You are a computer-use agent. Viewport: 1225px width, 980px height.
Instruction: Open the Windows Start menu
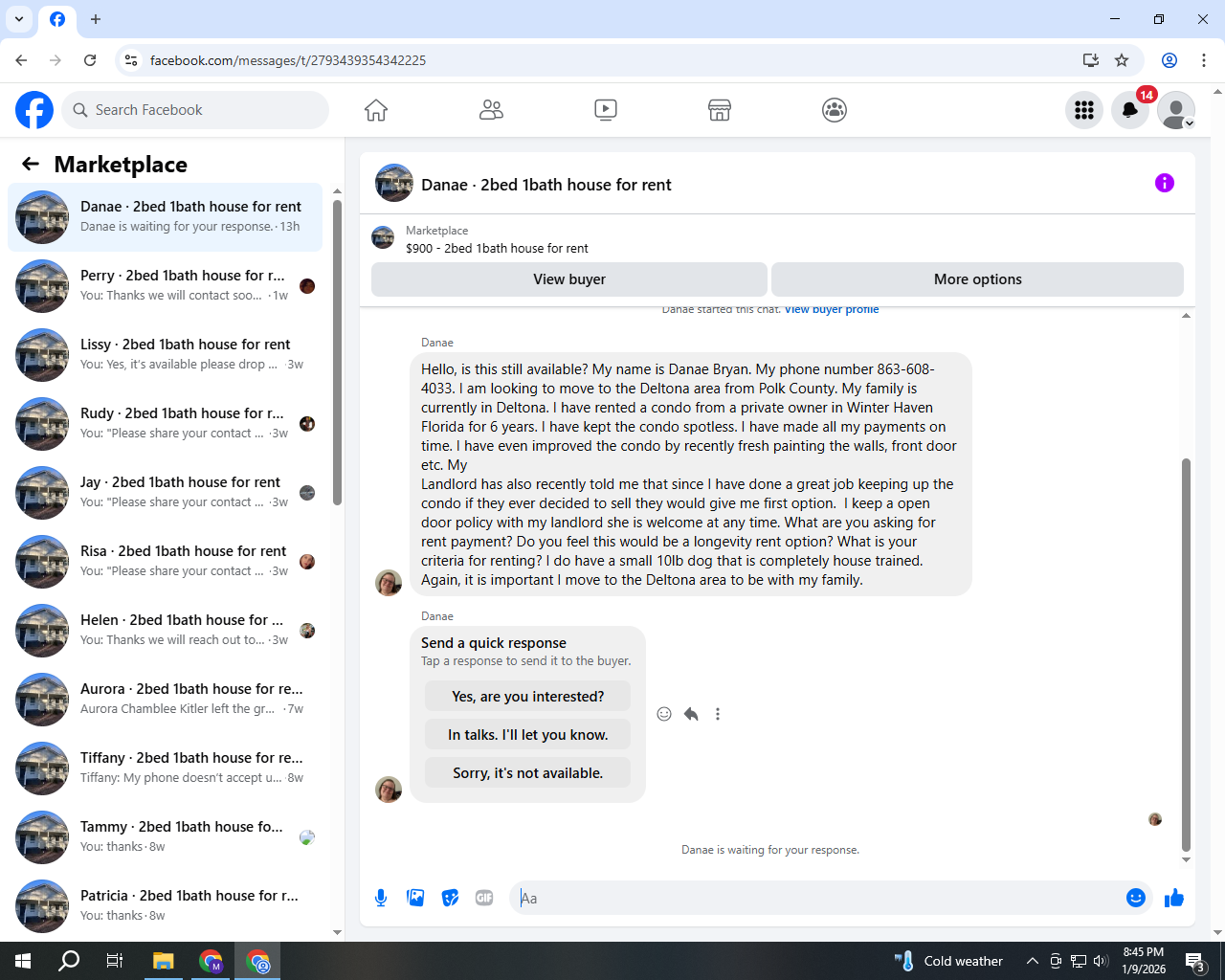23,961
